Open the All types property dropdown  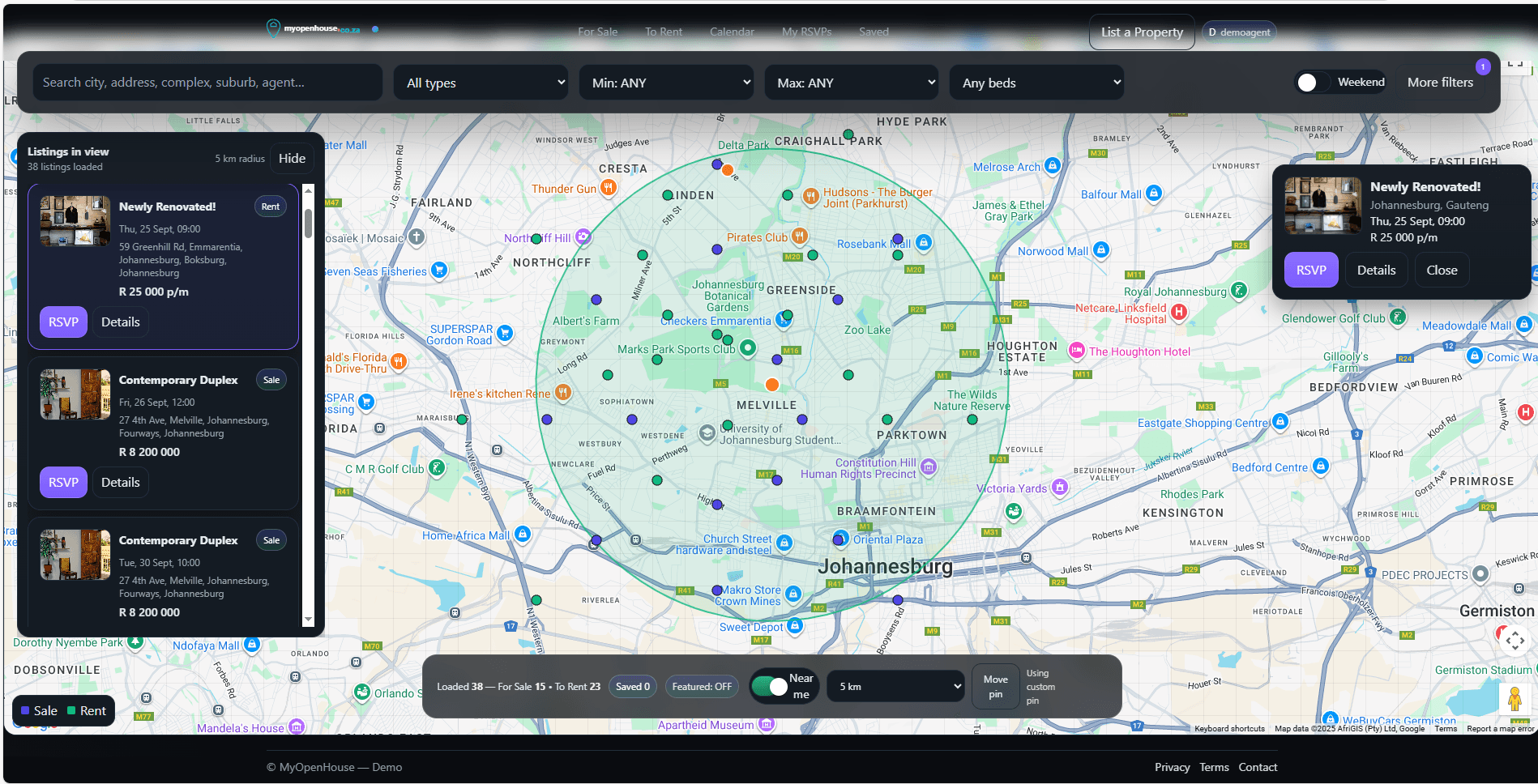point(481,82)
